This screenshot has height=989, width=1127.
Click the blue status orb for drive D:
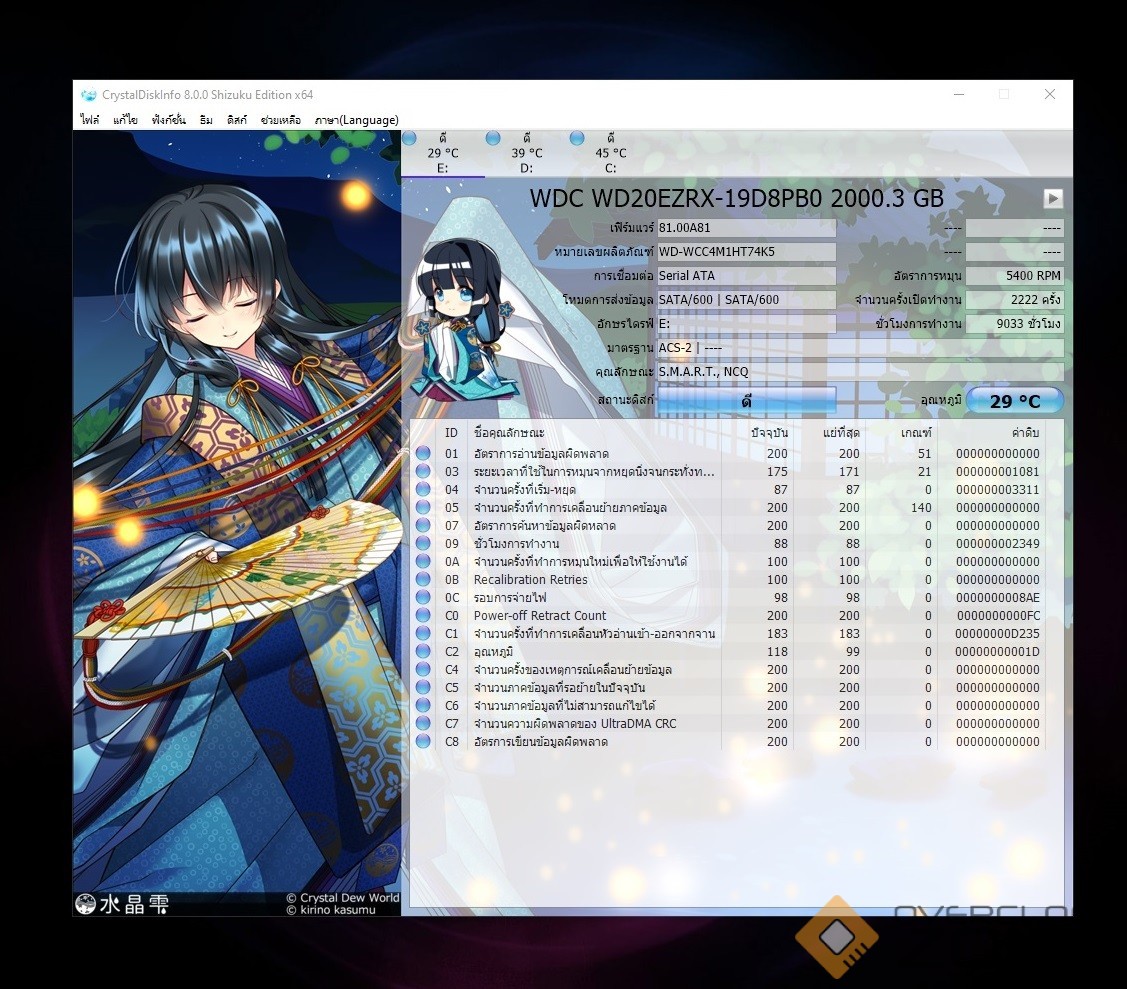click(493, 138)
